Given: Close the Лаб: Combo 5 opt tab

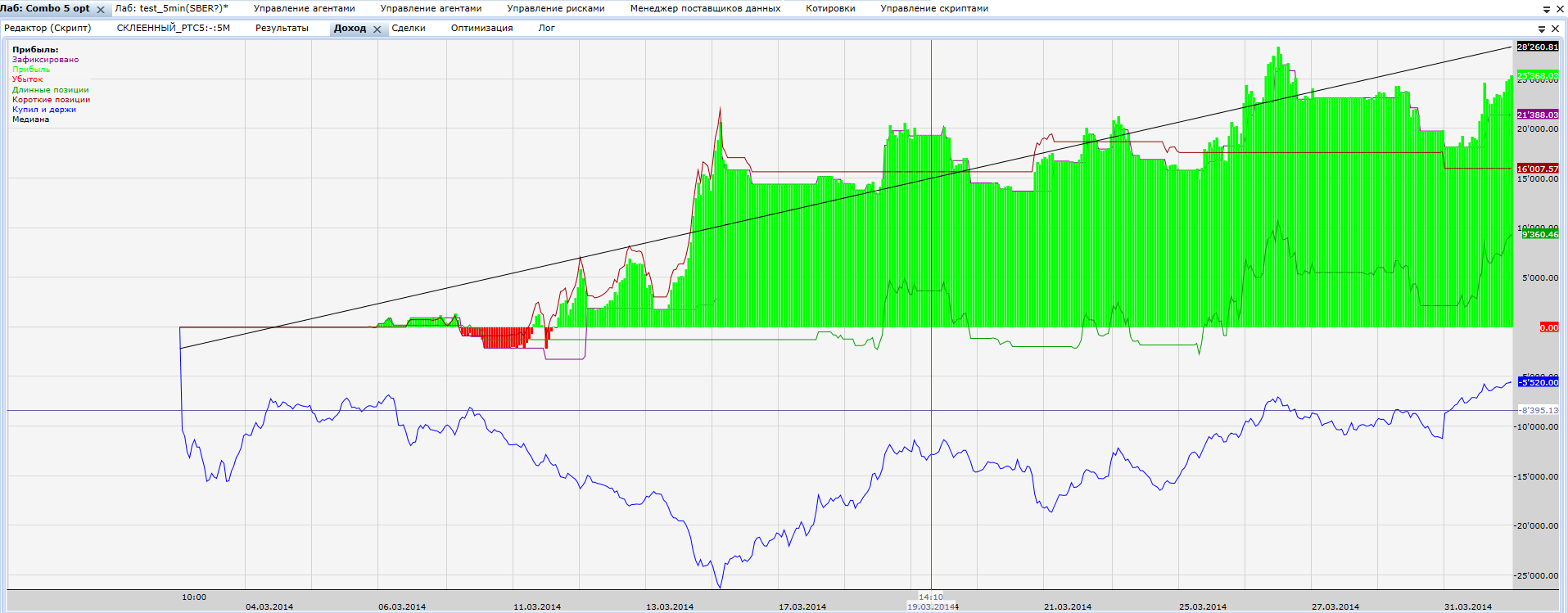Looking at the screenshot, I should (x=101, y=10).
